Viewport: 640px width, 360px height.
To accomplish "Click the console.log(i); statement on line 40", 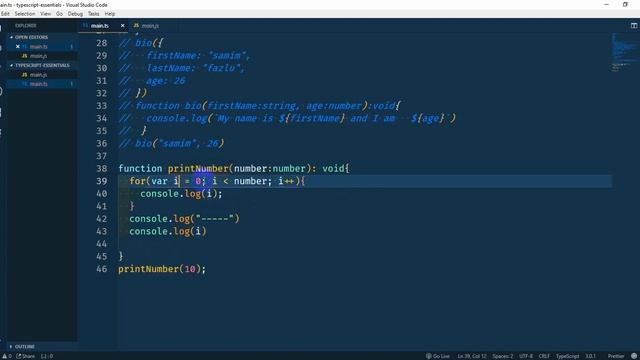I will (x=181, y=194).
